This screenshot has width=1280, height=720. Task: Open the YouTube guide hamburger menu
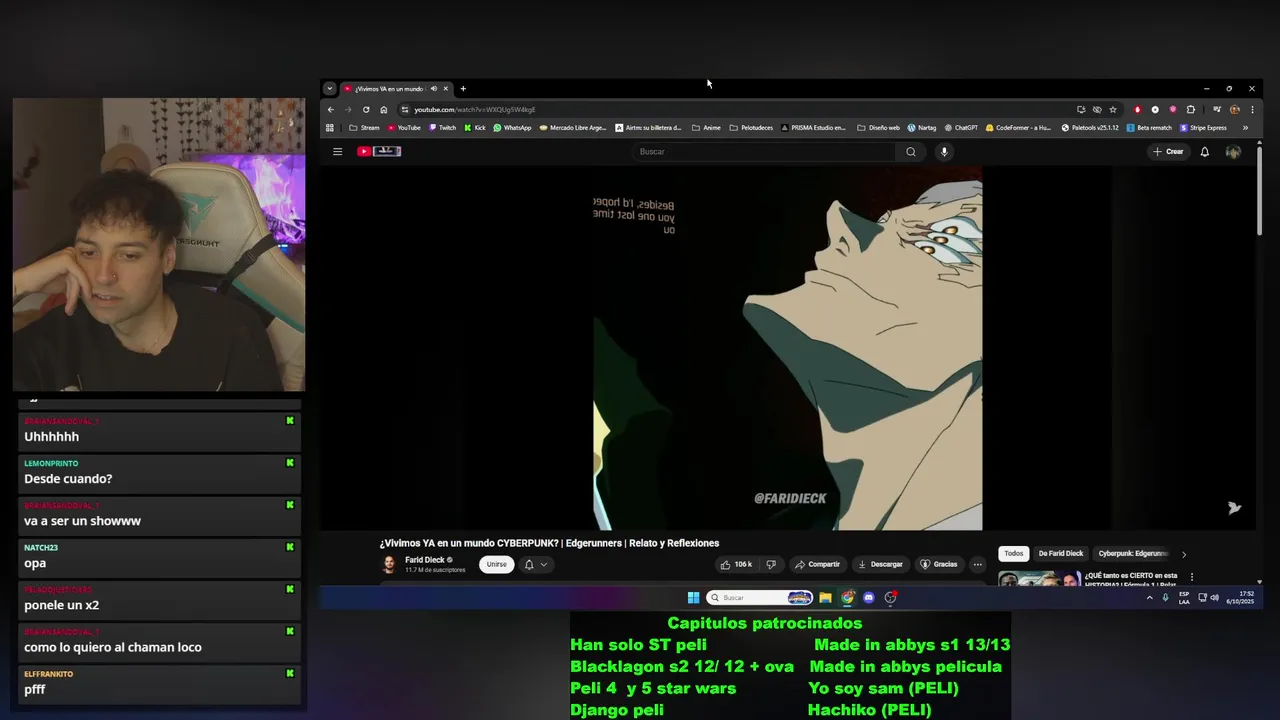pos(337,152)
